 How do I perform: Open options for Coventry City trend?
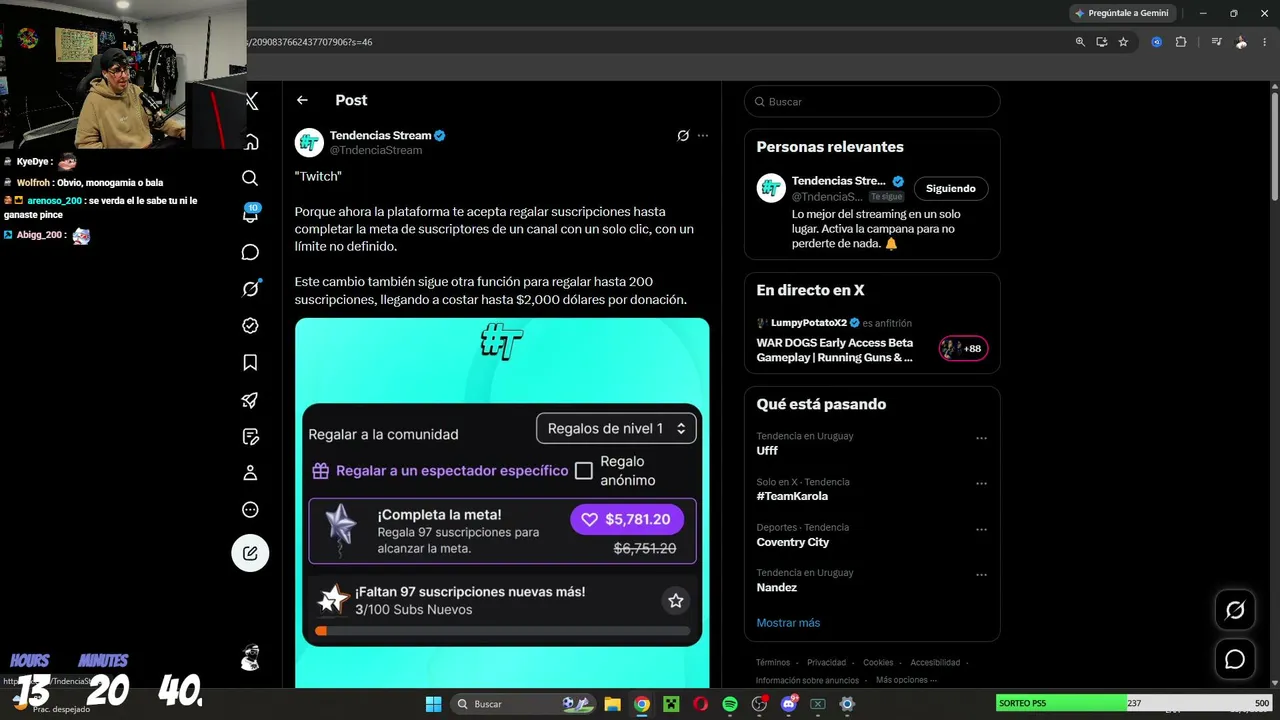pyautogui.click(x=981, y=529)
